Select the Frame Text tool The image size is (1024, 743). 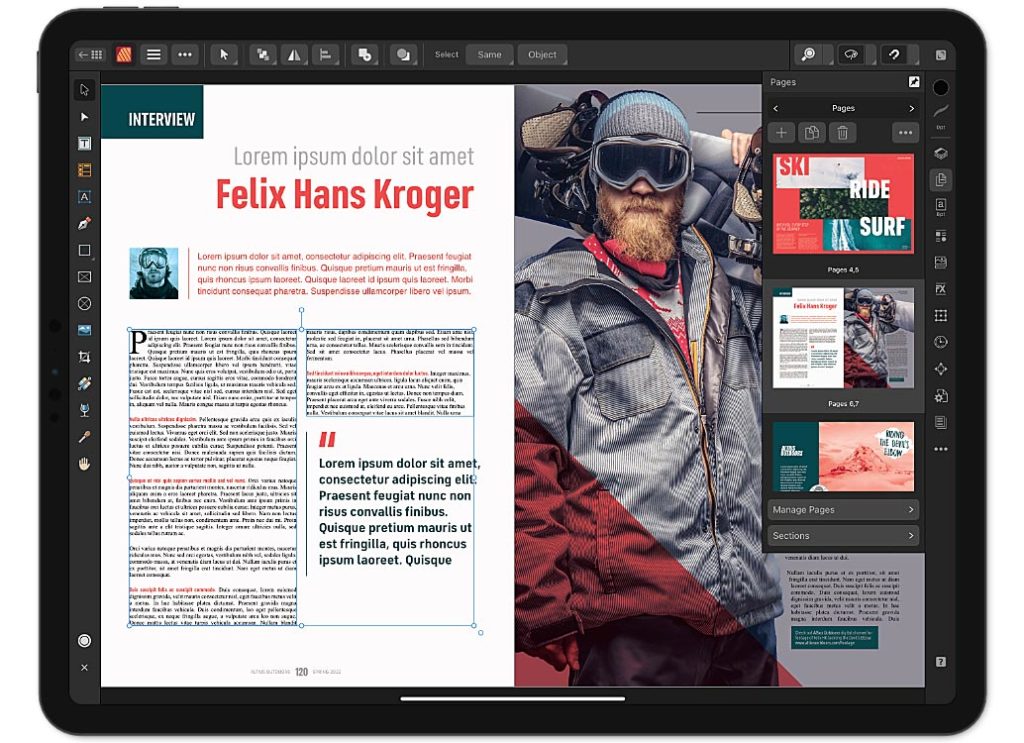85,196
